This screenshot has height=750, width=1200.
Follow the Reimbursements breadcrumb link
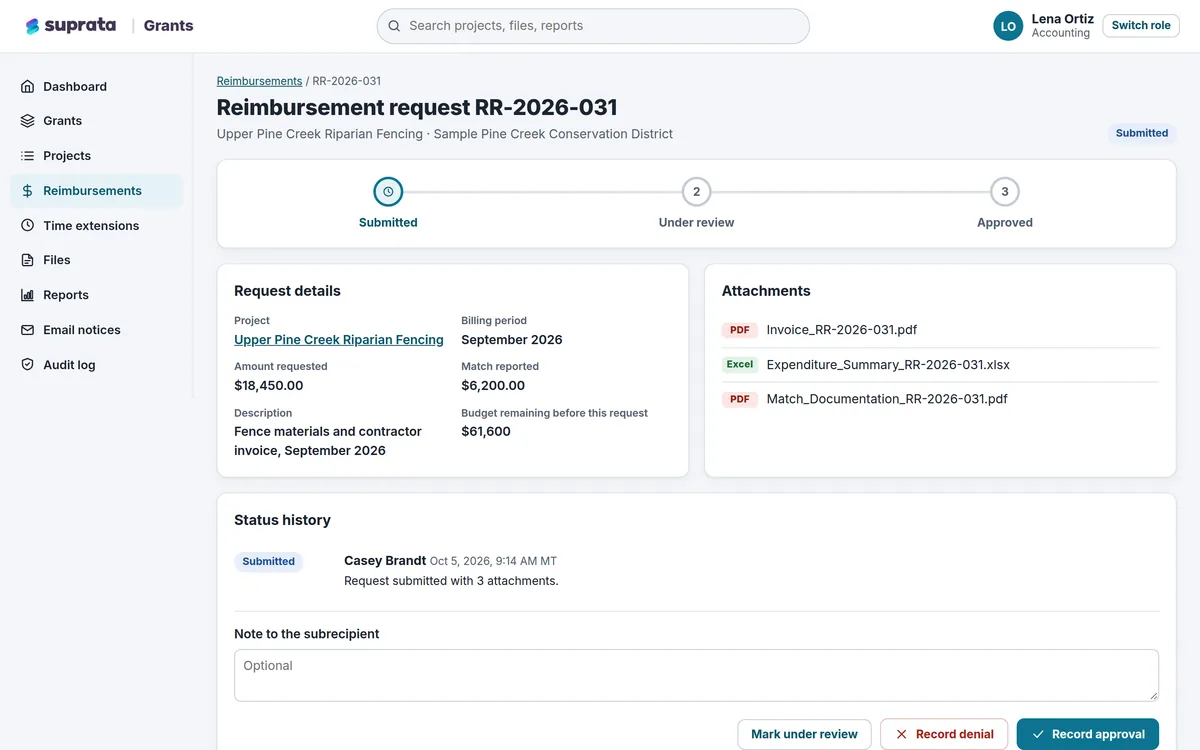pos(259,81)
